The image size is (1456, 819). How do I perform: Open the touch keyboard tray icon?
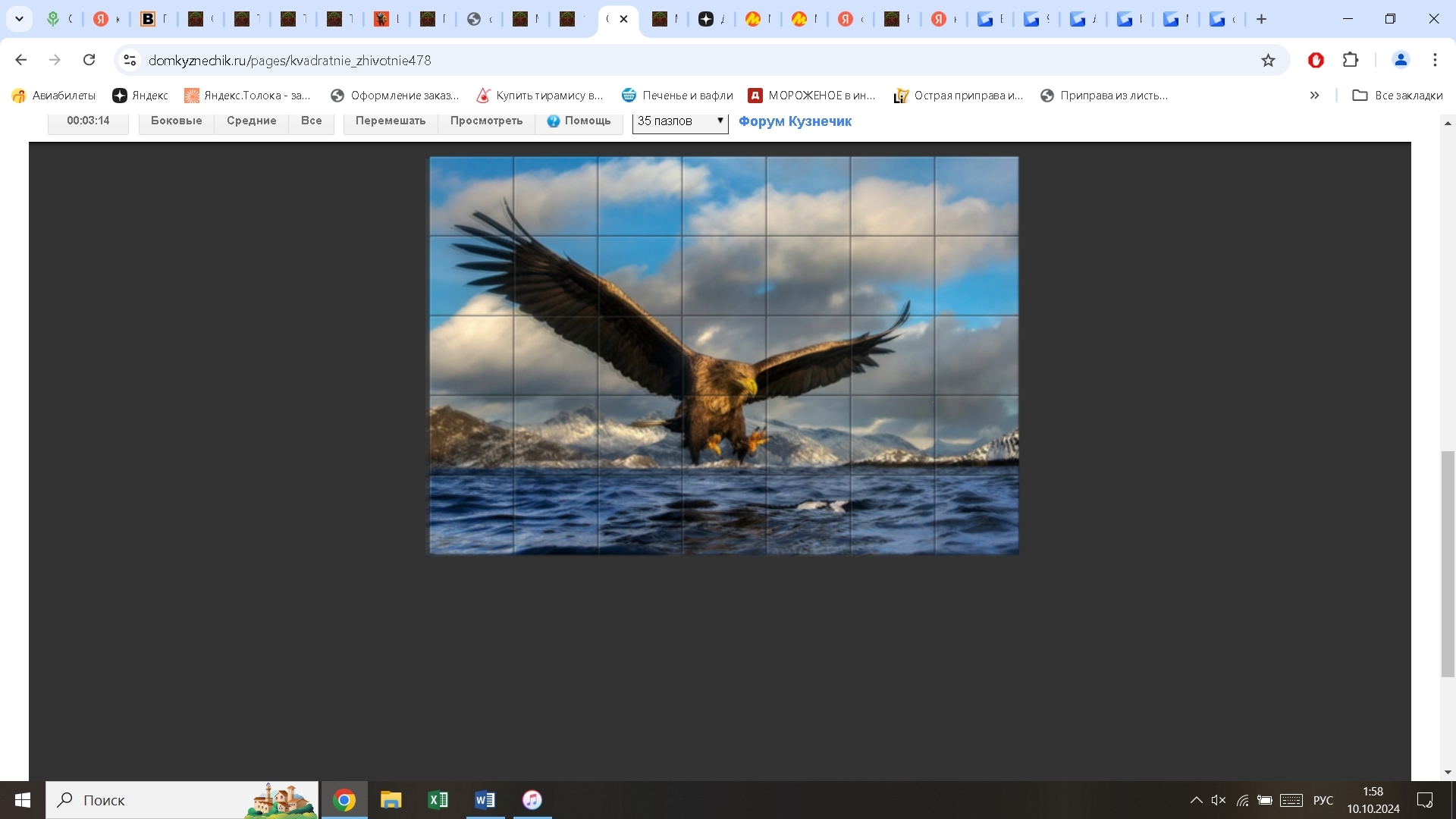point(1291,800)
